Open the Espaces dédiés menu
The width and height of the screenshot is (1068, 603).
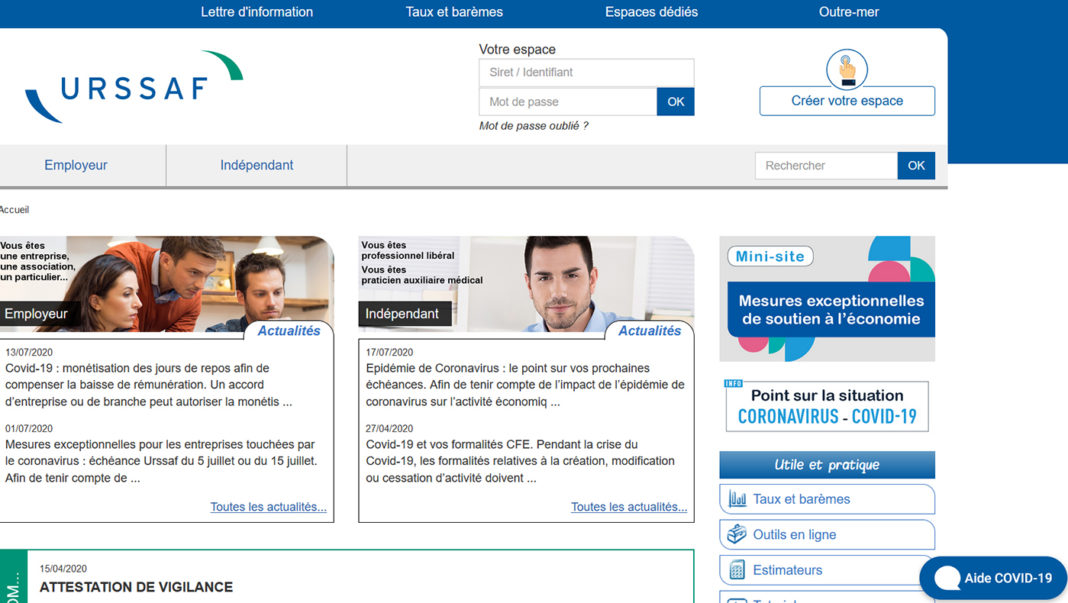(x=651, y=12)
